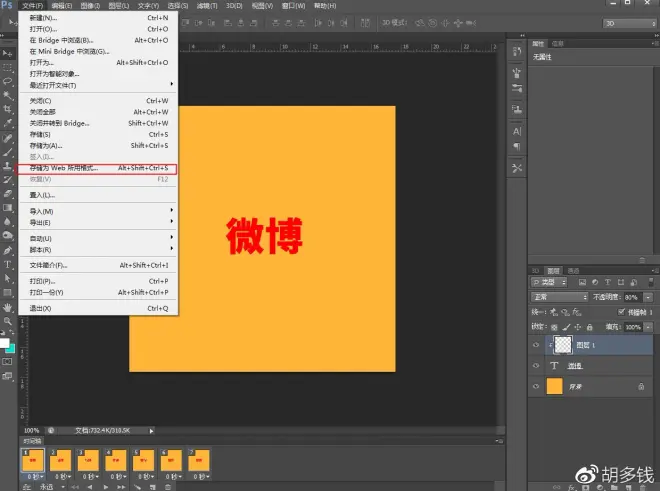Go to the next frame
The width and height of the screenshot is (660, 491).
point(121,487)
